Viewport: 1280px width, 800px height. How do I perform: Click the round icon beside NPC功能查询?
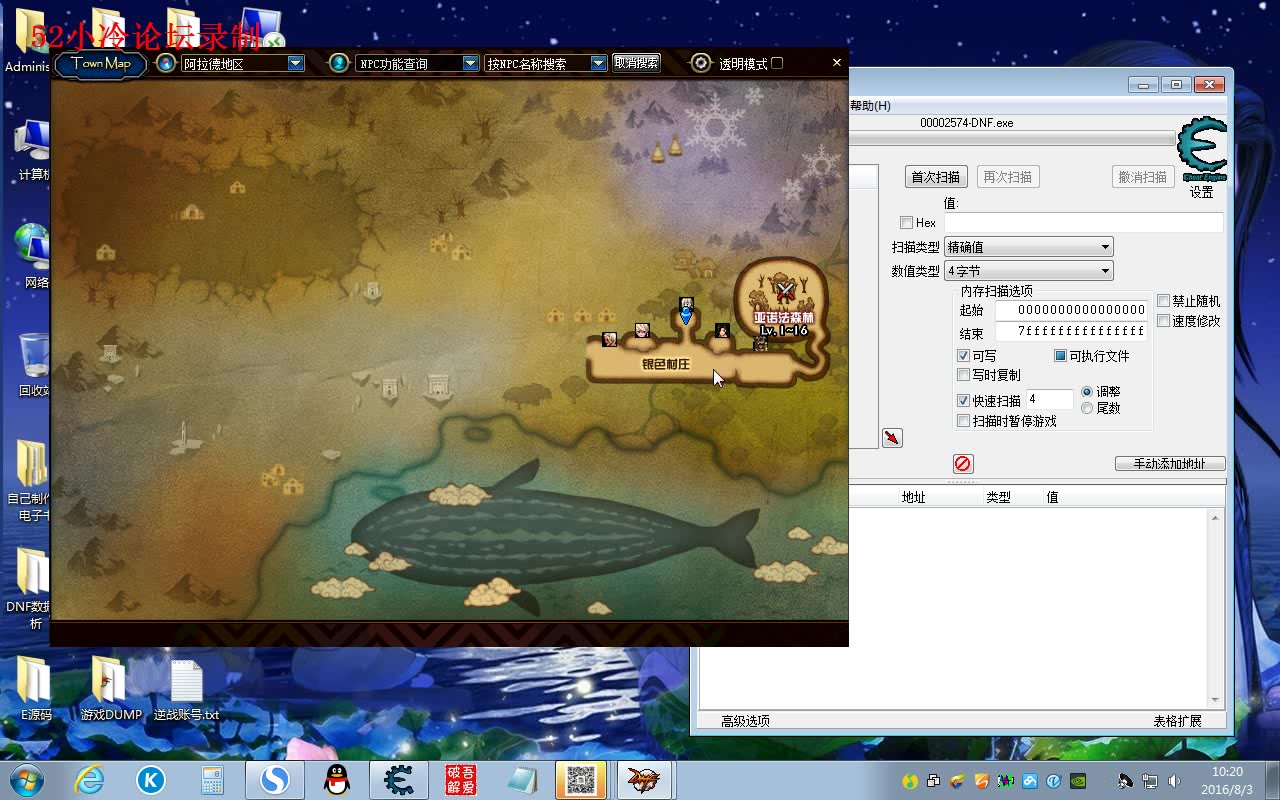pos(339,63)
